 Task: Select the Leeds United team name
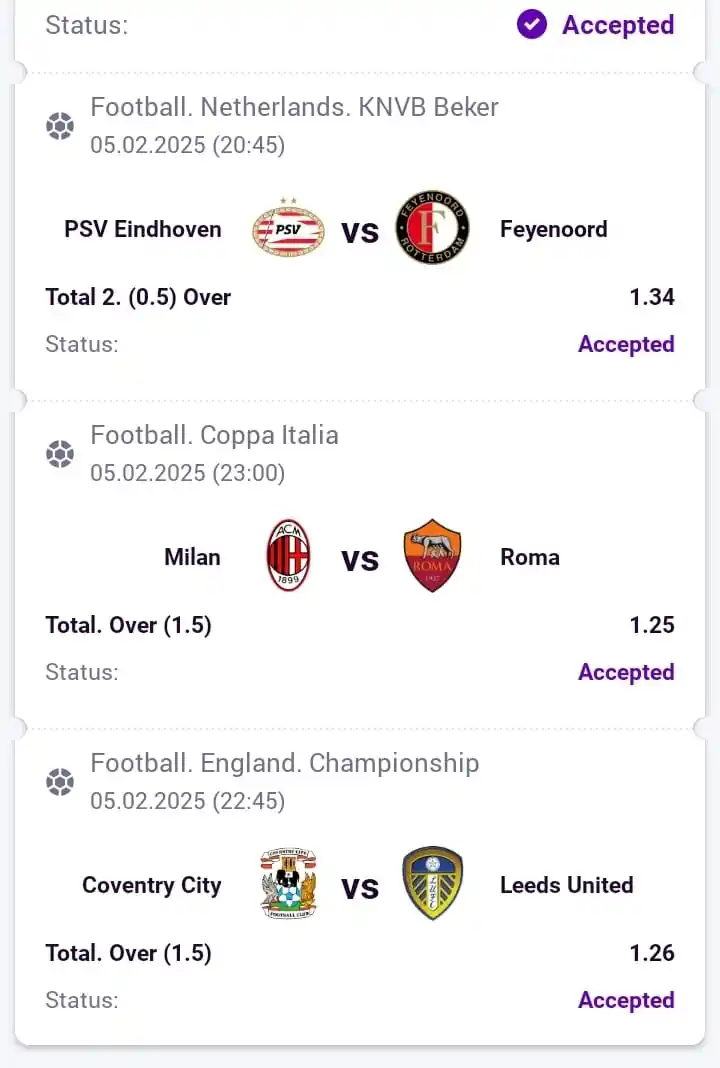point(566,885)
